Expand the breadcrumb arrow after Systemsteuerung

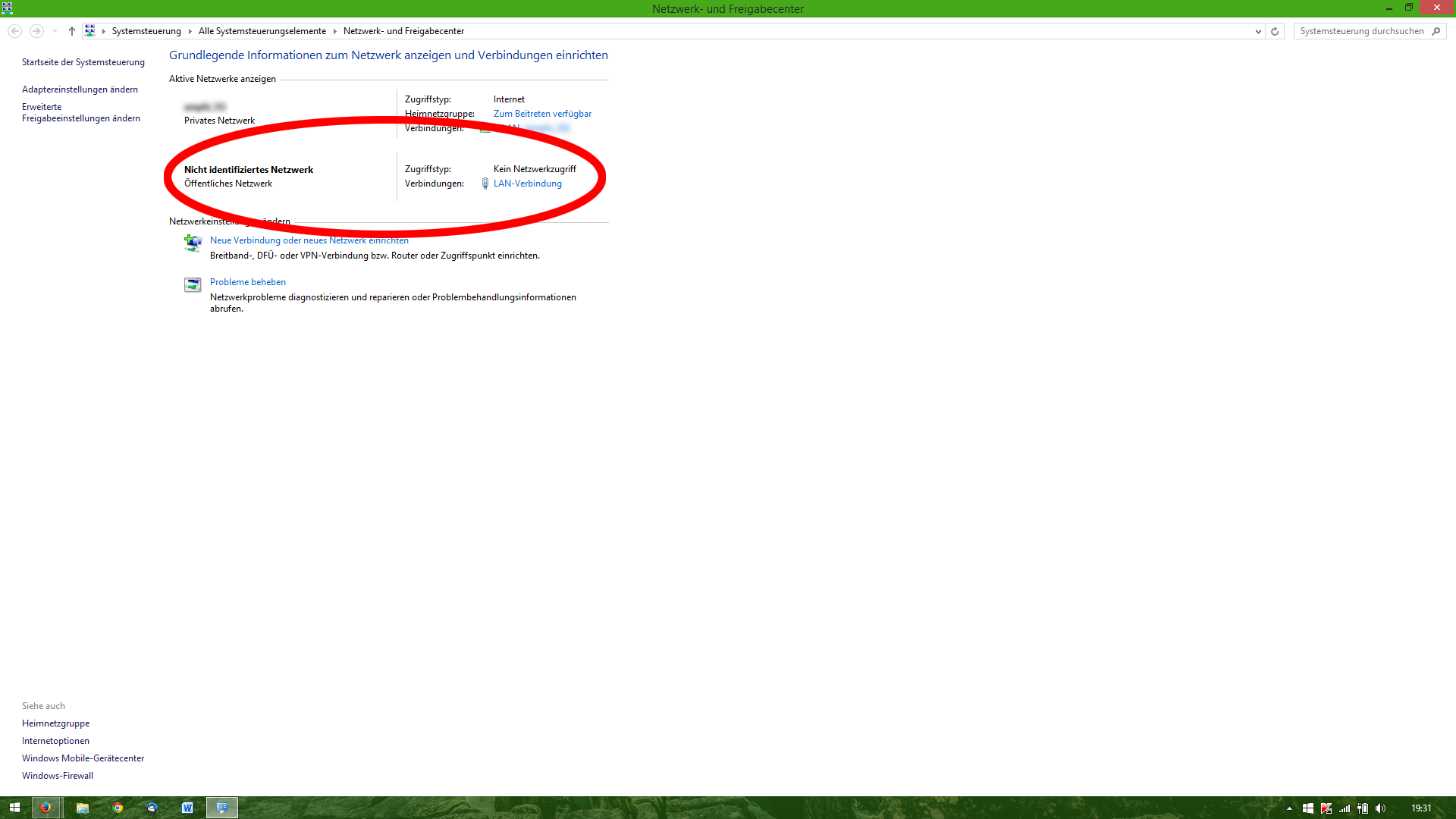pyautogui.click(x=190, y=31)
